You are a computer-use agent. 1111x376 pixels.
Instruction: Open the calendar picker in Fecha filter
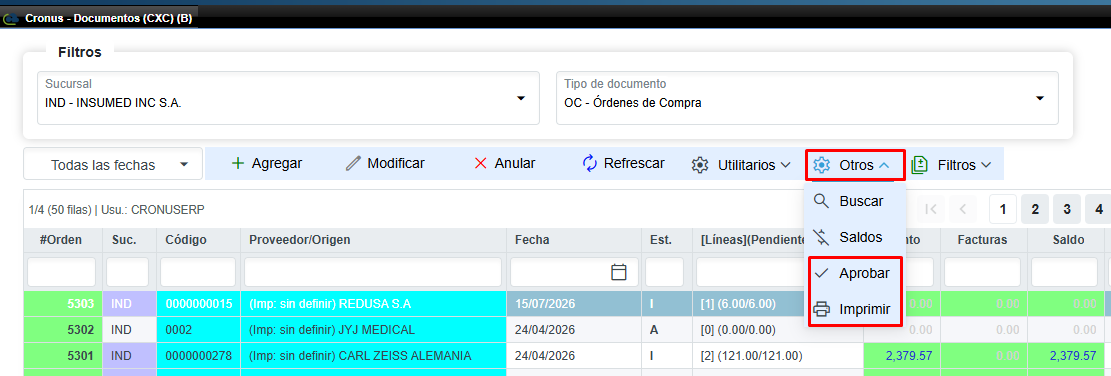pyautogui.click(x=619, y=272)
